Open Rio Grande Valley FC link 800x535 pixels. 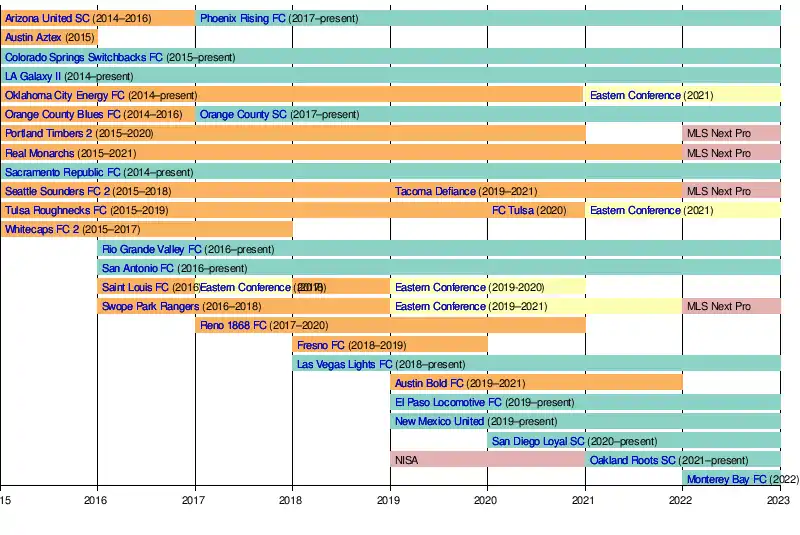pos(151,249)
